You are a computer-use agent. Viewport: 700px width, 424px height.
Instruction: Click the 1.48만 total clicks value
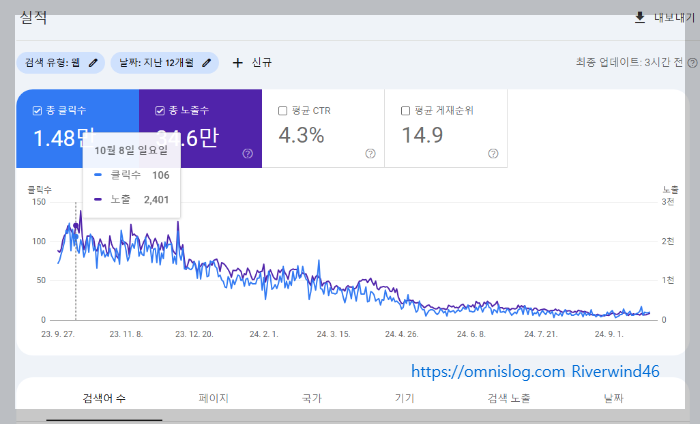point(64,137)
